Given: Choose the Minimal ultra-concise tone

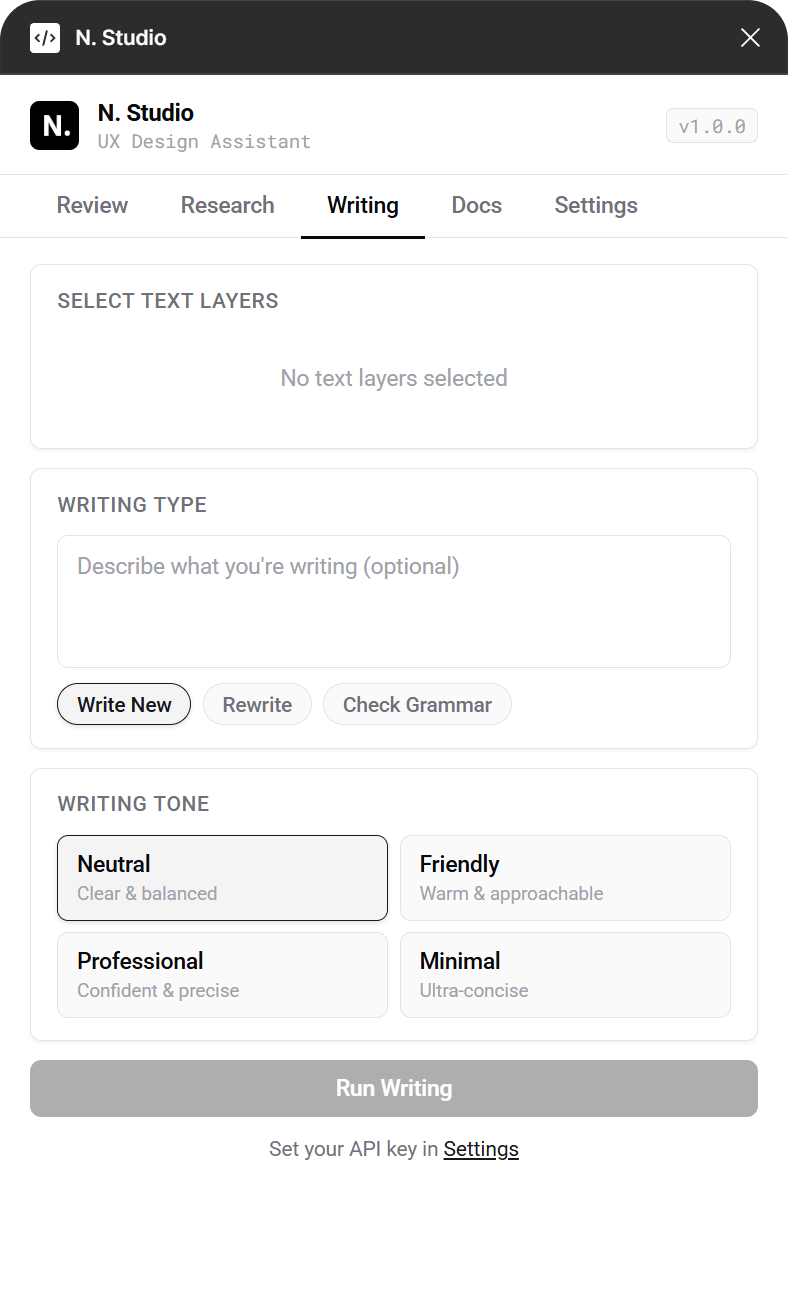Looking at the screenshot, I should (565, 974).
